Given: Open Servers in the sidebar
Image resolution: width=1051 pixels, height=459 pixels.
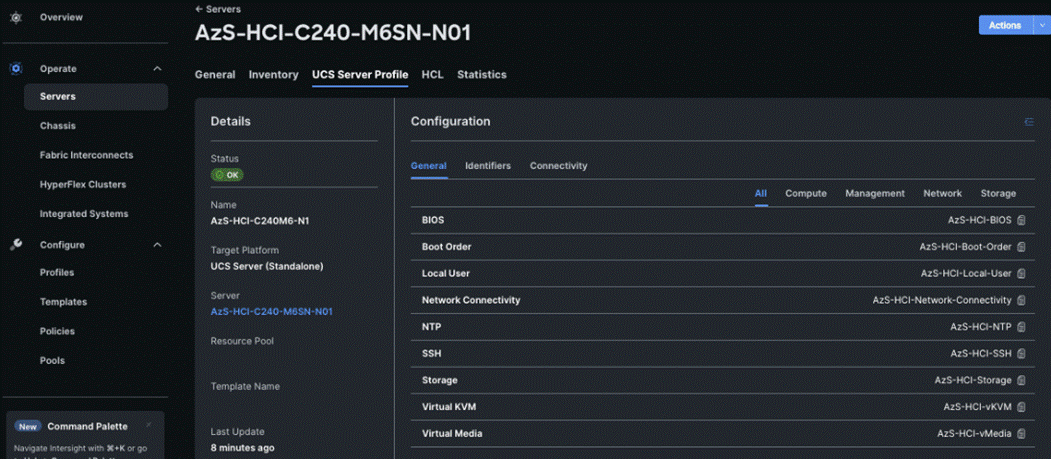Looking at the screenshot, I should (x=96, y=96).
